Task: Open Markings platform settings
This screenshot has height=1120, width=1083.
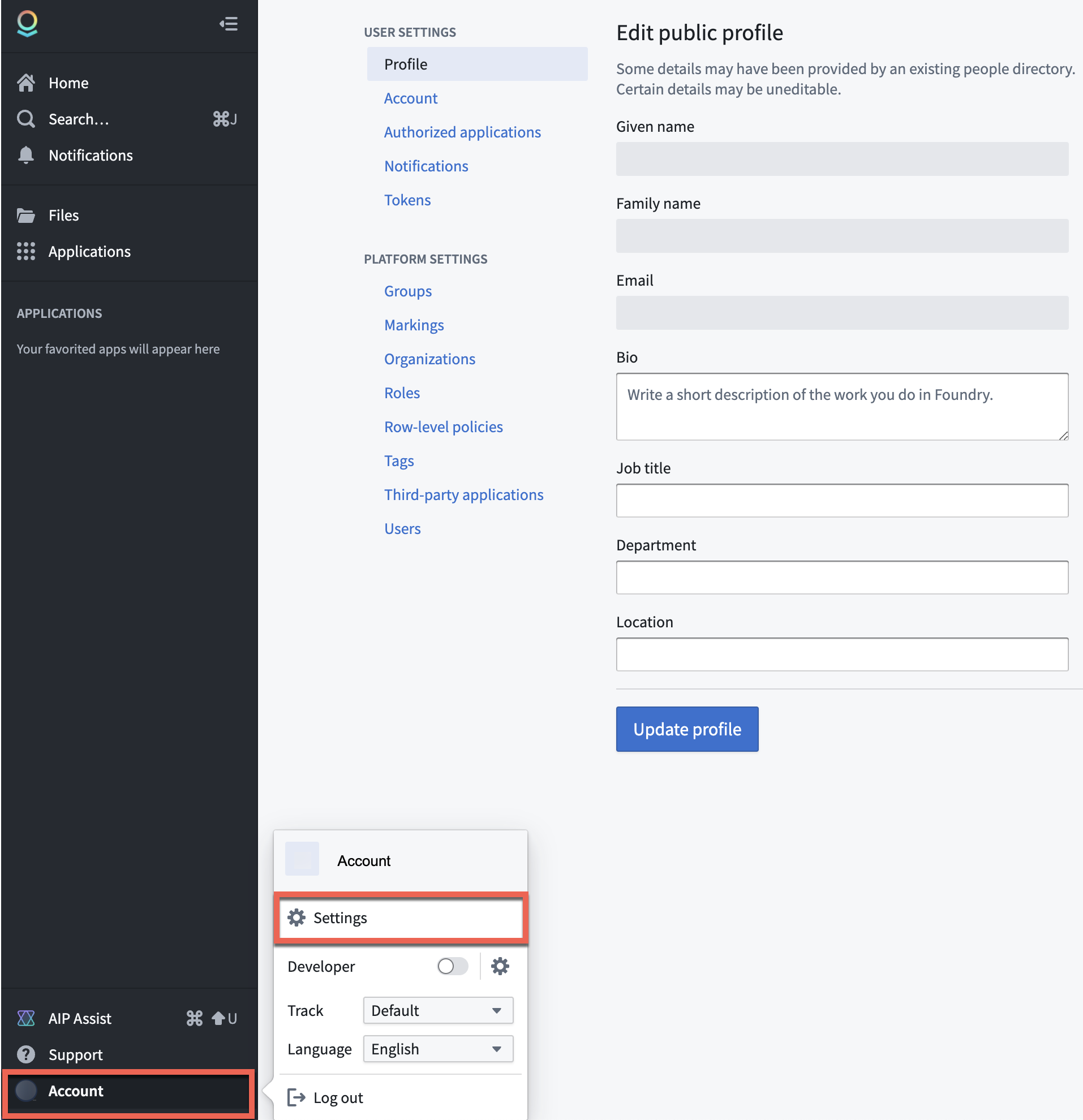Action: tap(414, 325)
